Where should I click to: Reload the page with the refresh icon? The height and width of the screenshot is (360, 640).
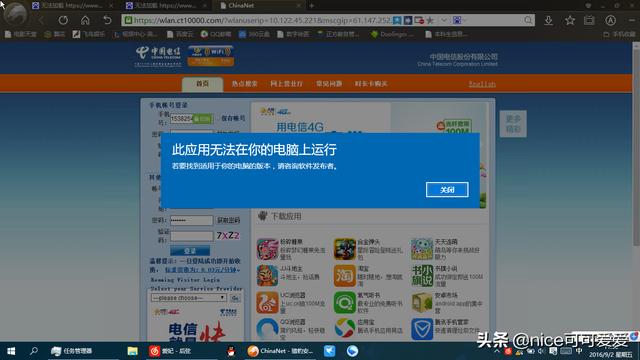(x=63, y=20)
